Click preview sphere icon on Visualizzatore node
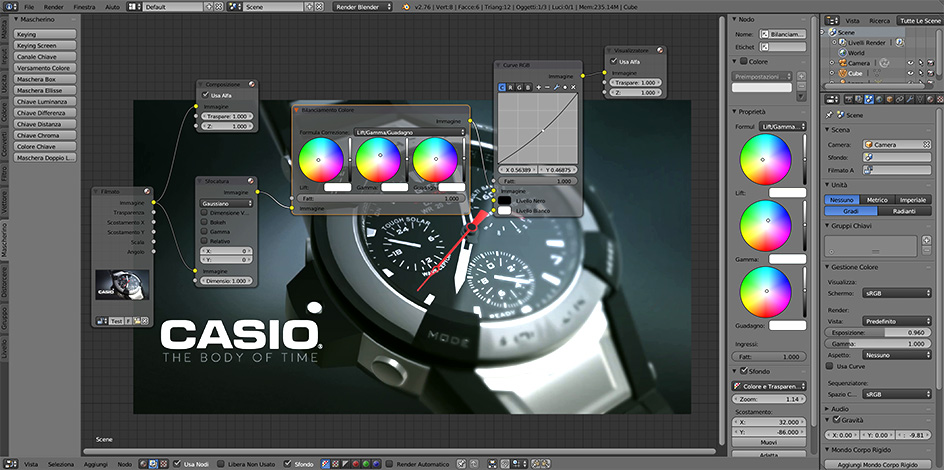This screenshot has width=944, height=470. click(660, 51)
